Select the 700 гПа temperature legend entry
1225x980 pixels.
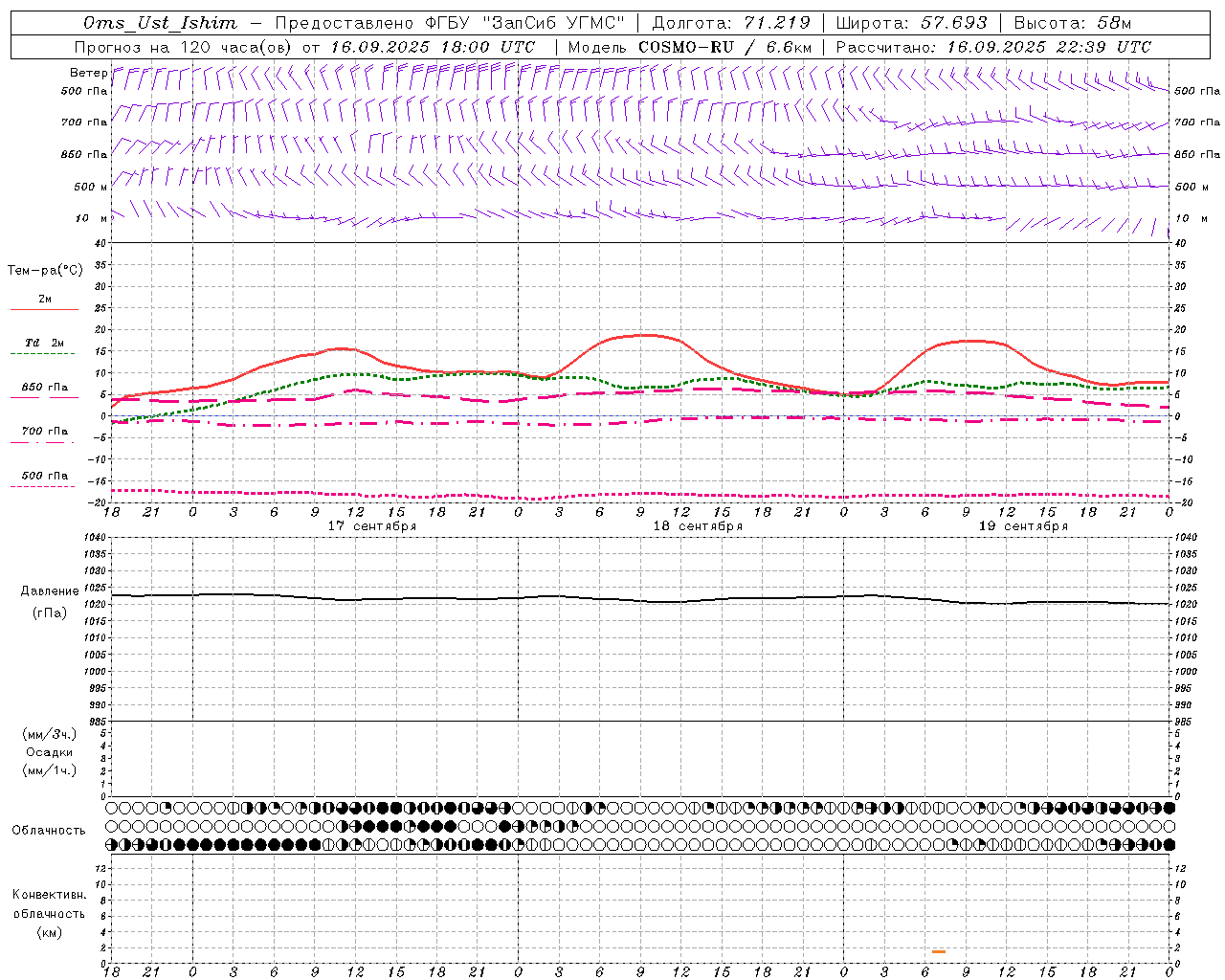[44, 432]
